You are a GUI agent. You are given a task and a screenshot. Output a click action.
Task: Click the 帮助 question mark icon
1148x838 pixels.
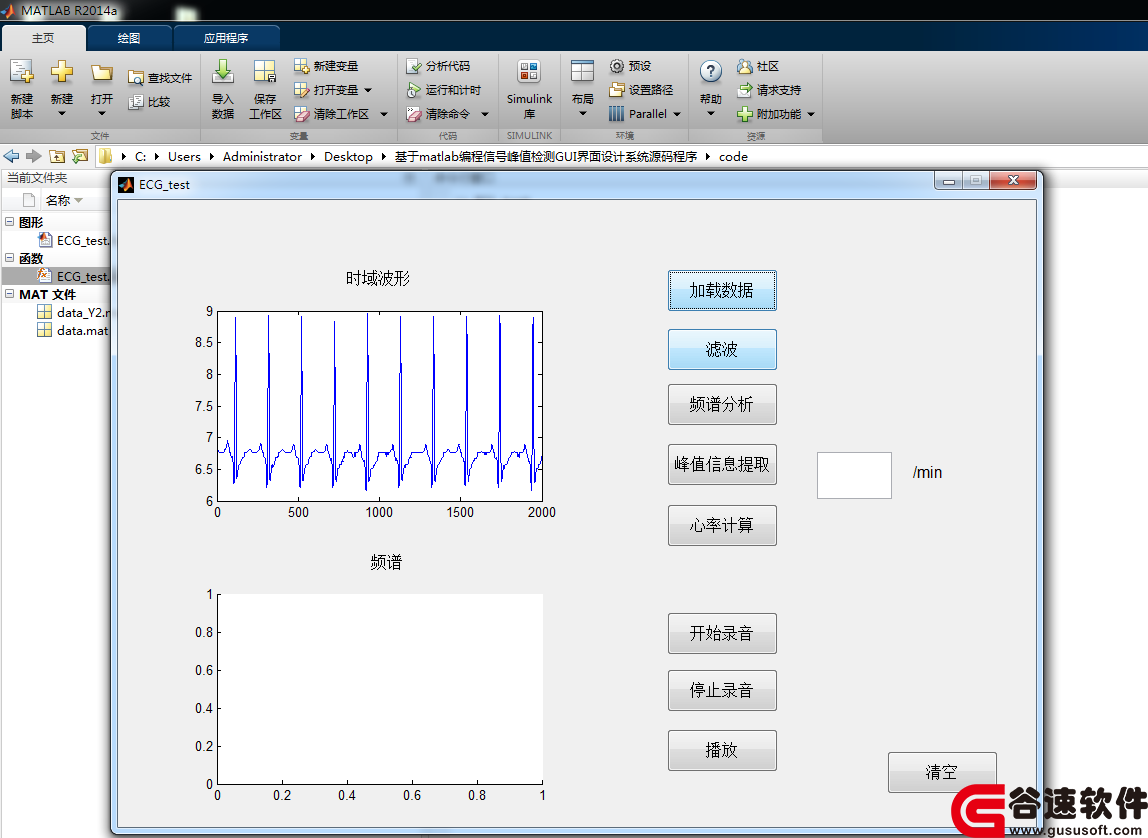point(711,72)
